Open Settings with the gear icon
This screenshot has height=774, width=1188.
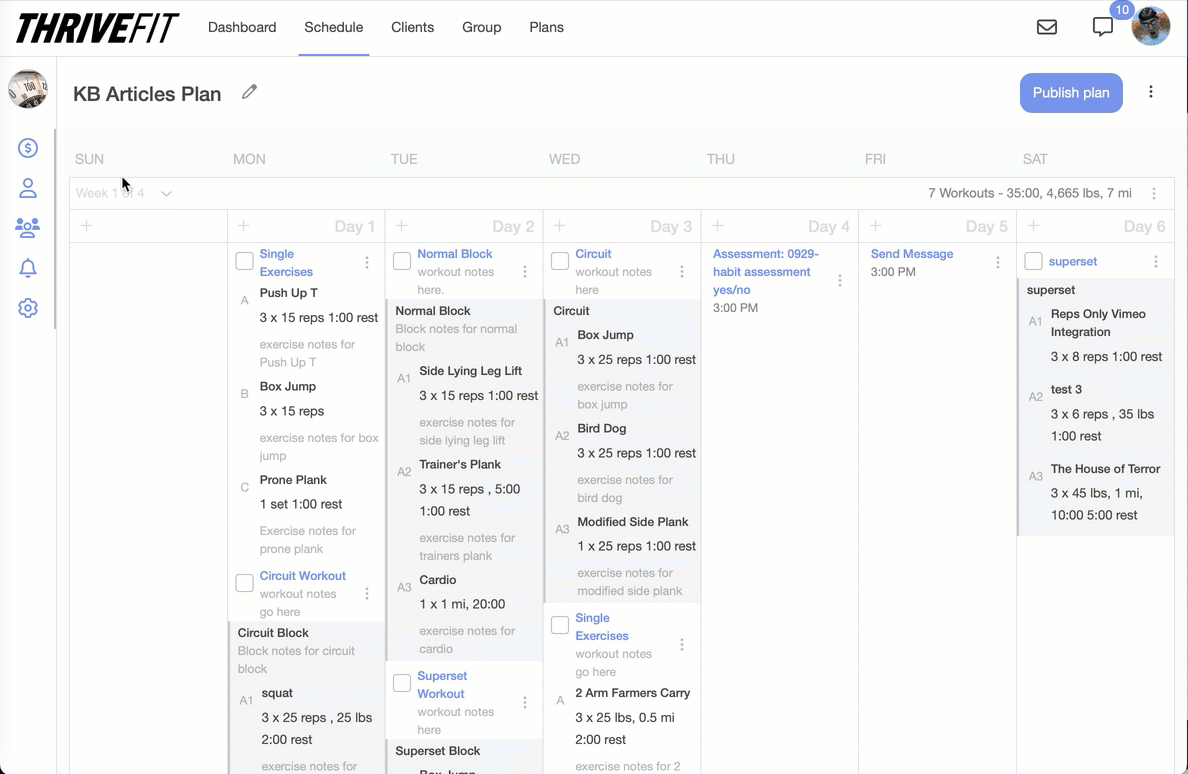(28, 308)
